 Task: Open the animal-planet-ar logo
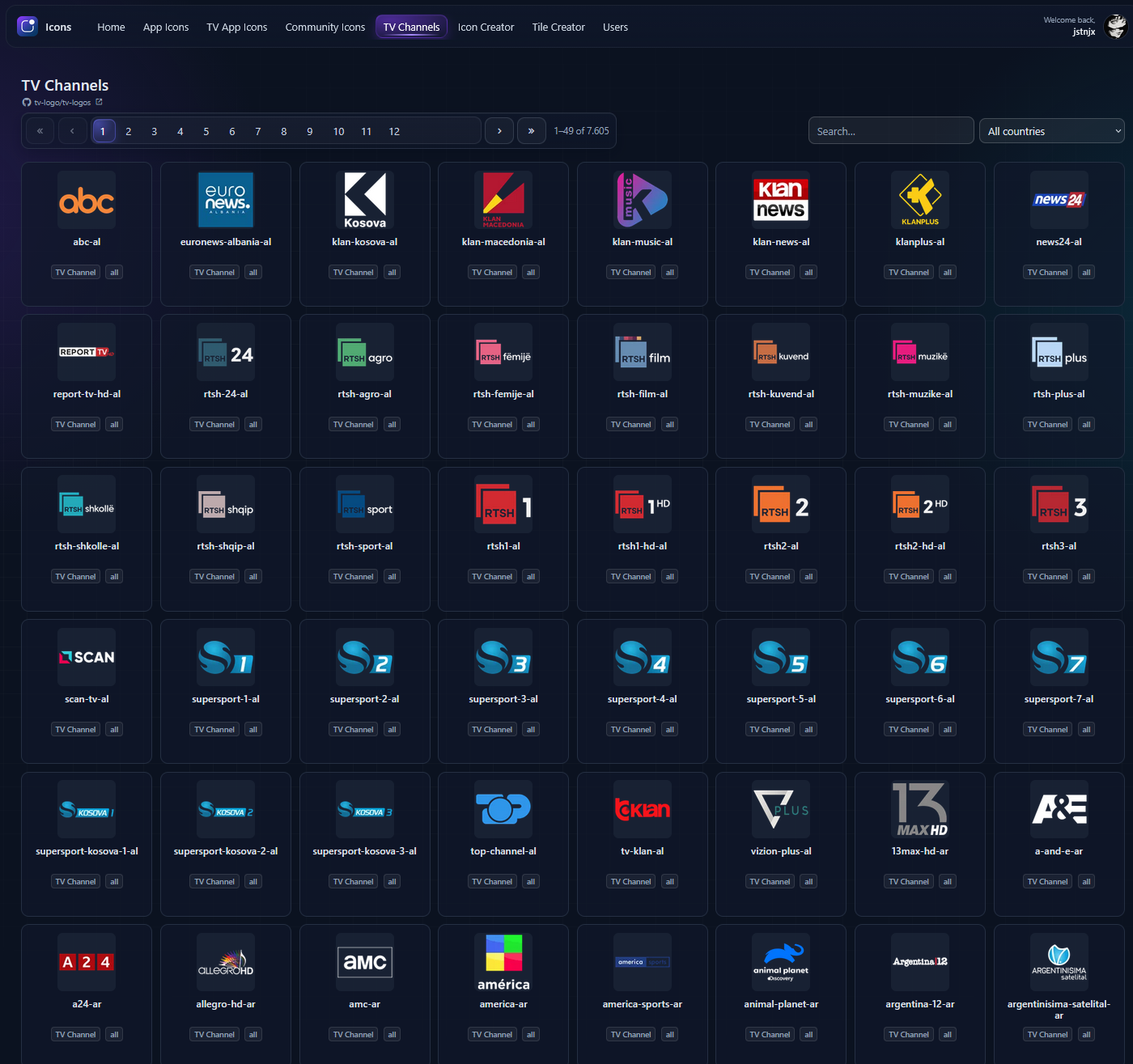pos(781,962)
